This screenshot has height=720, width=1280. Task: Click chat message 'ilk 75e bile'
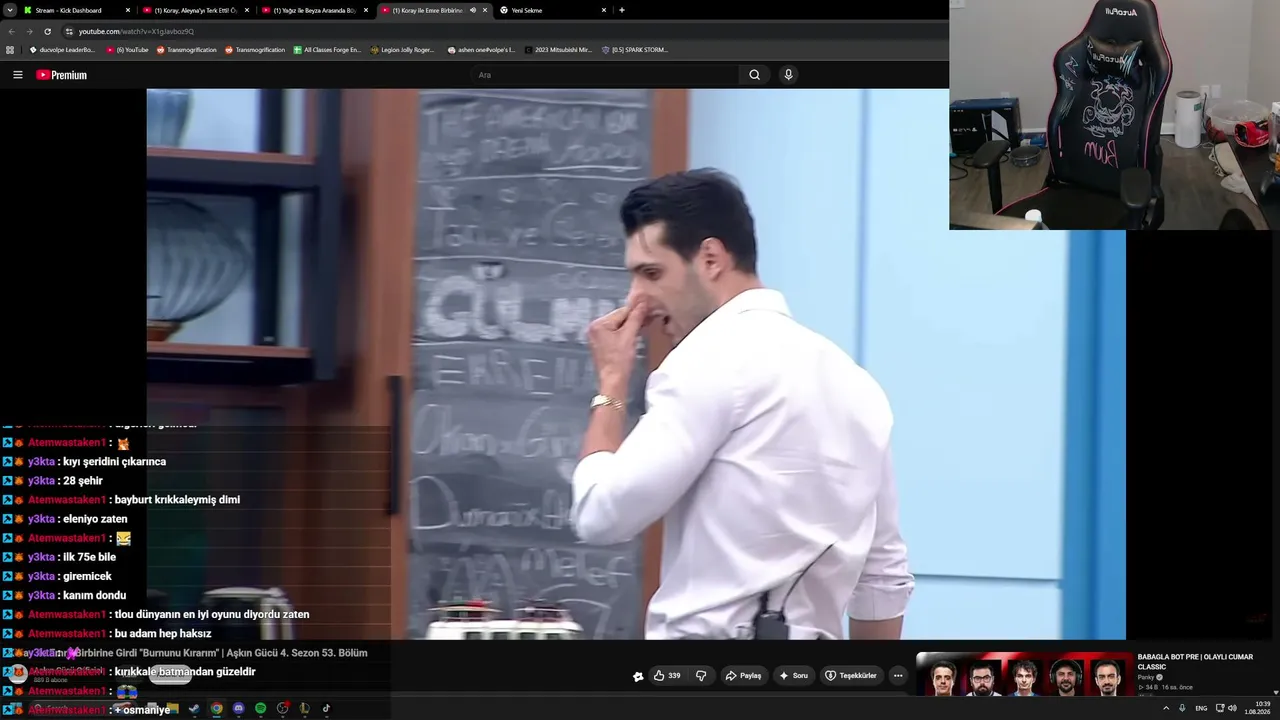tap(89, 557)
